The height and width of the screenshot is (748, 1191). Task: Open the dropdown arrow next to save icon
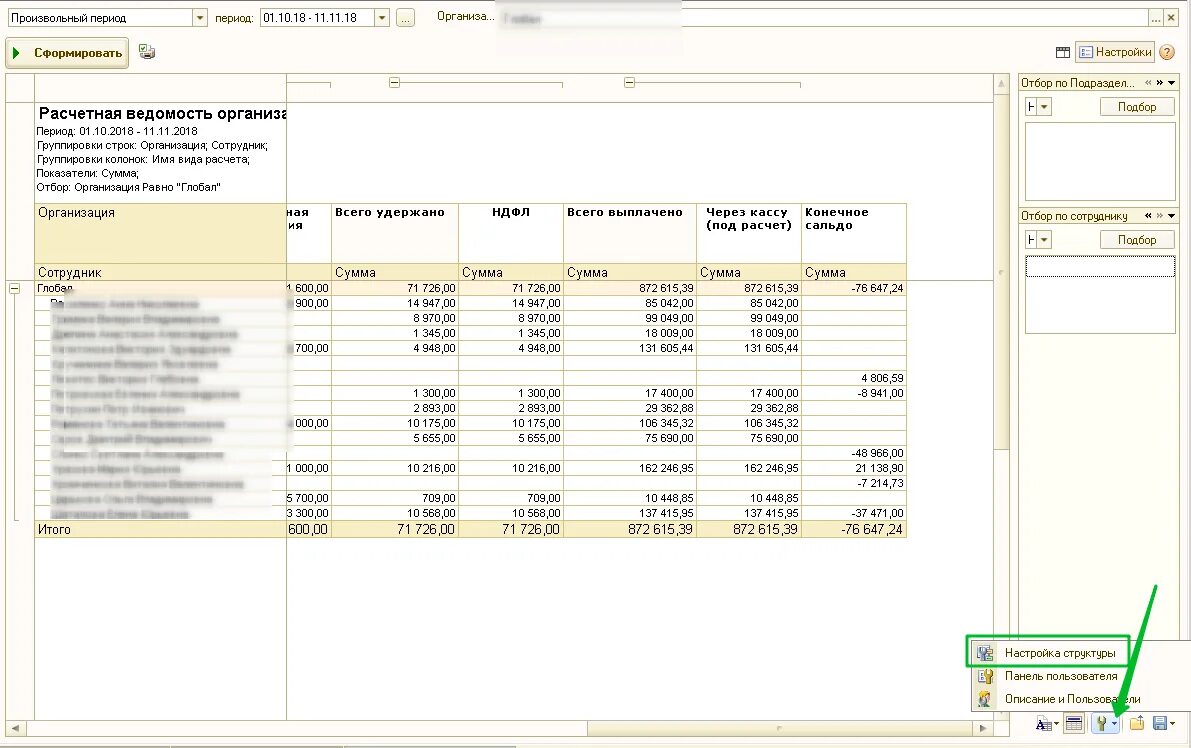click(1173, 724)
